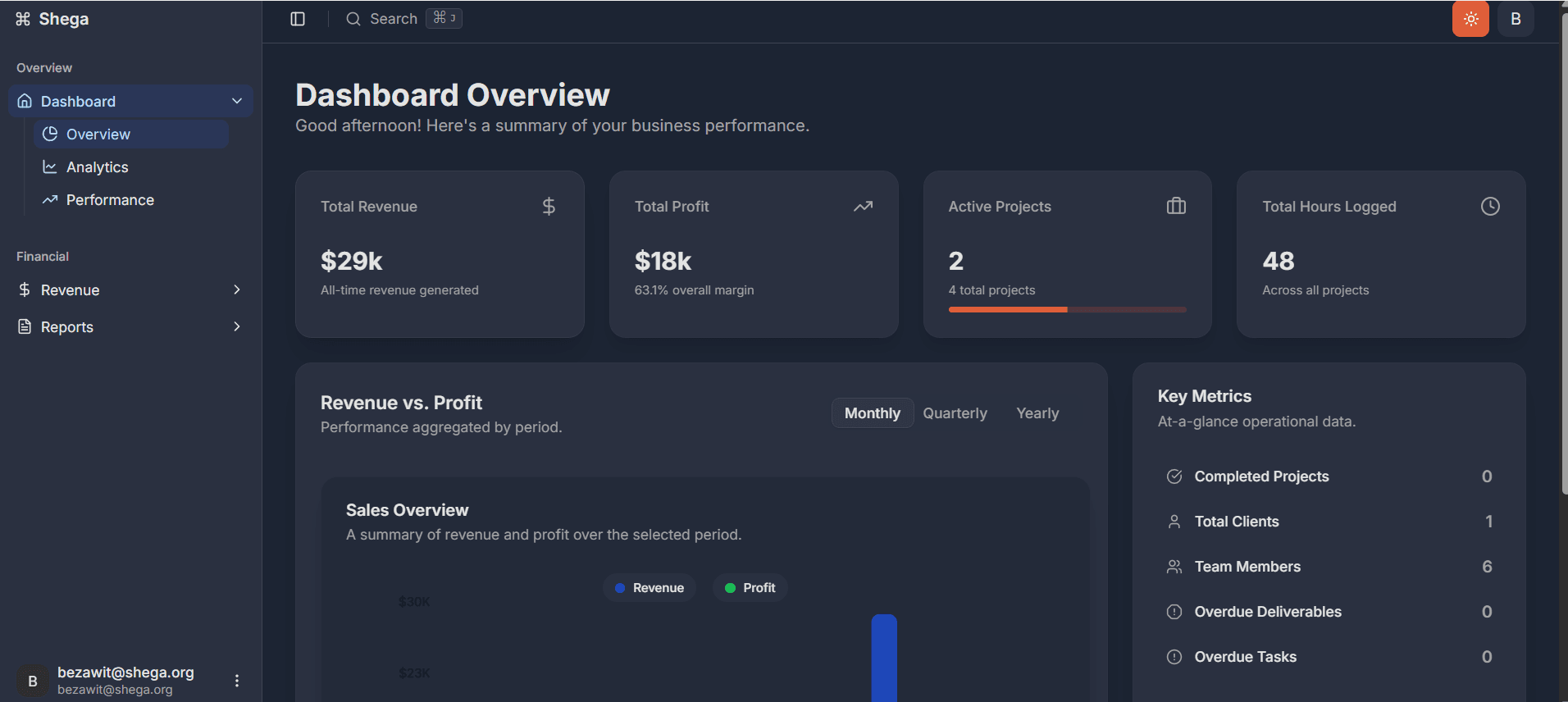Click the Team Members people icon

pos(1174,567)
